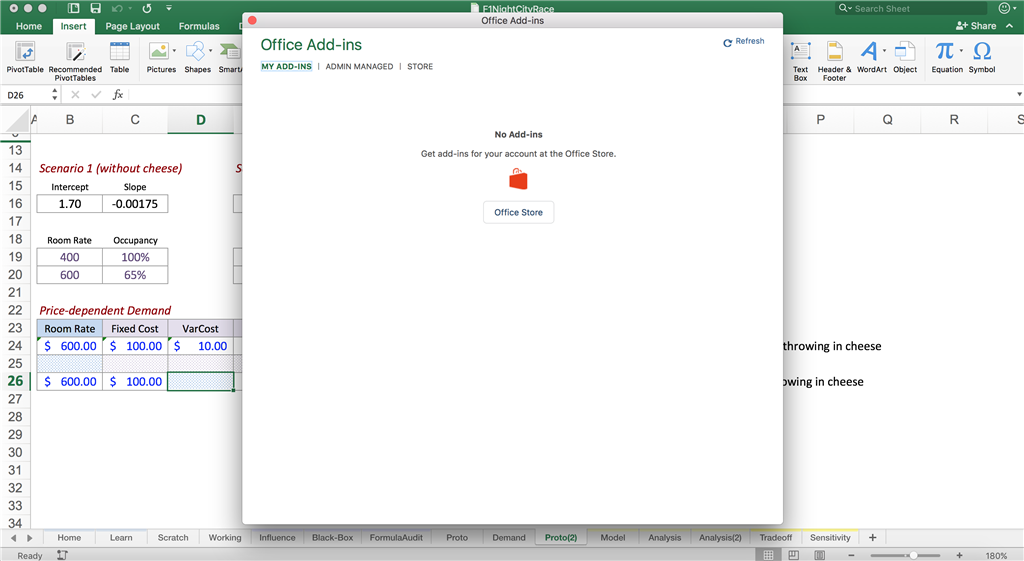Screen dimensions: 1024x561
Task: Switch to Page Layout view in status bar
Action: (793, 555)
